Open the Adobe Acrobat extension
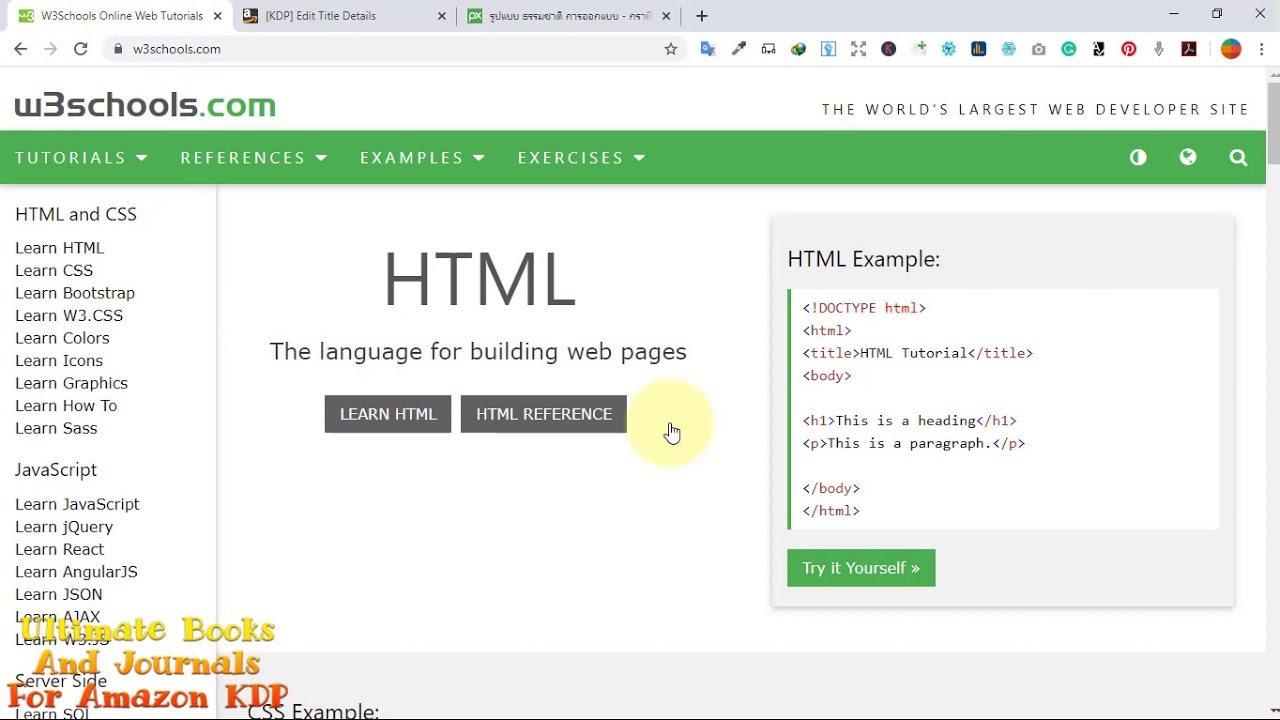Screen dimensions: 1280x720 point(1189,49)
